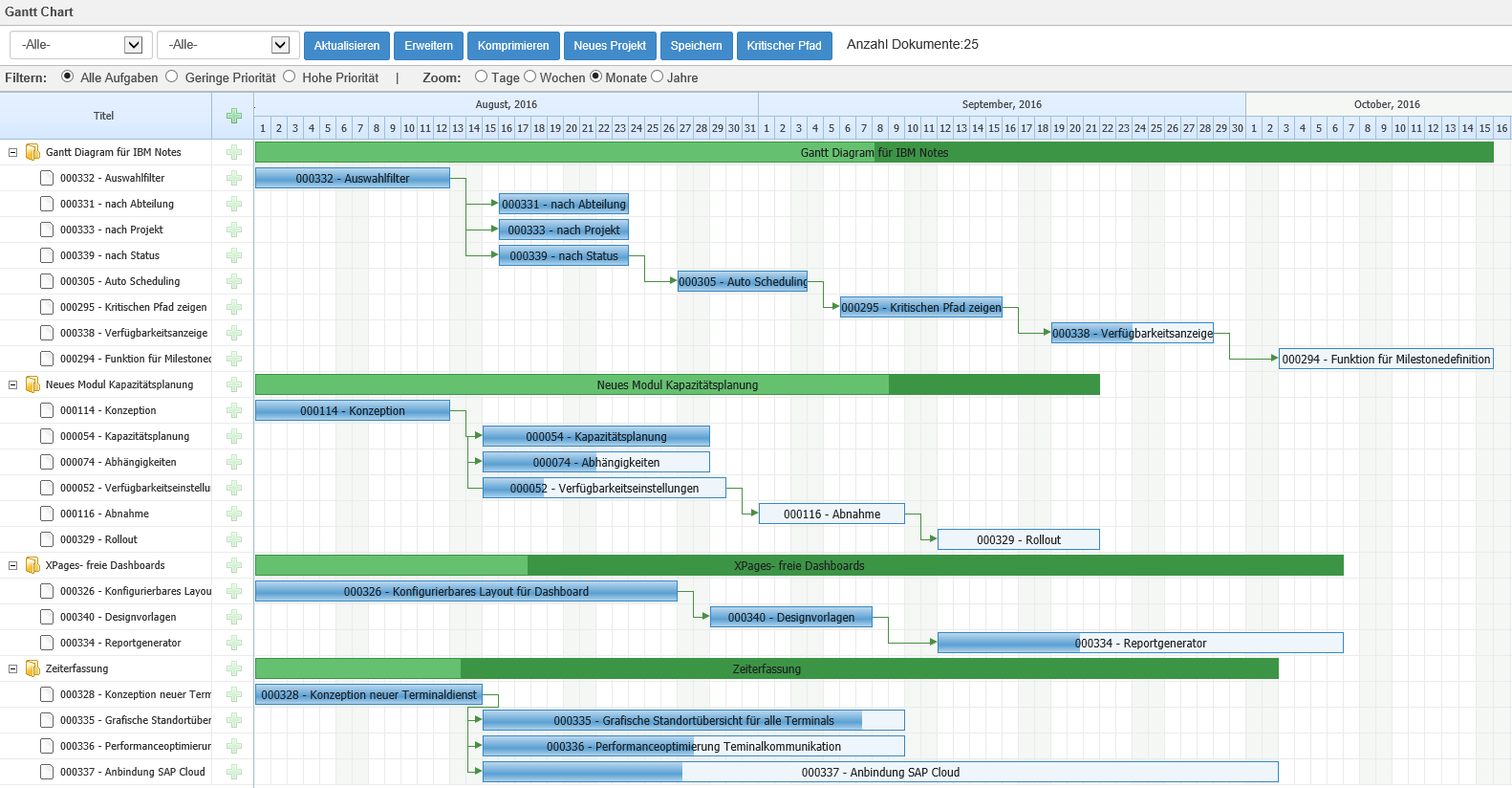Viewport: 1512px width, 788px height.
Task: Open the first -Alle- dropdown
Action: [80, 45]
